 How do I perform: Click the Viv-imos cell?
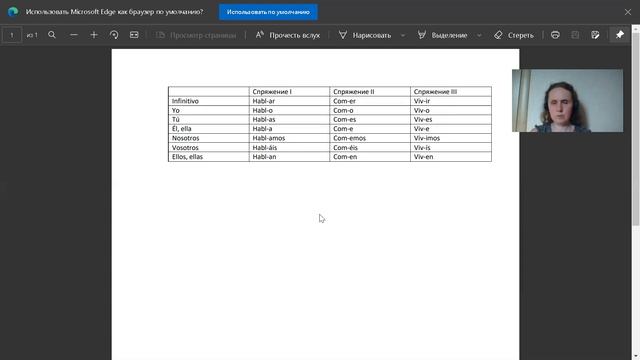(451, 138)
